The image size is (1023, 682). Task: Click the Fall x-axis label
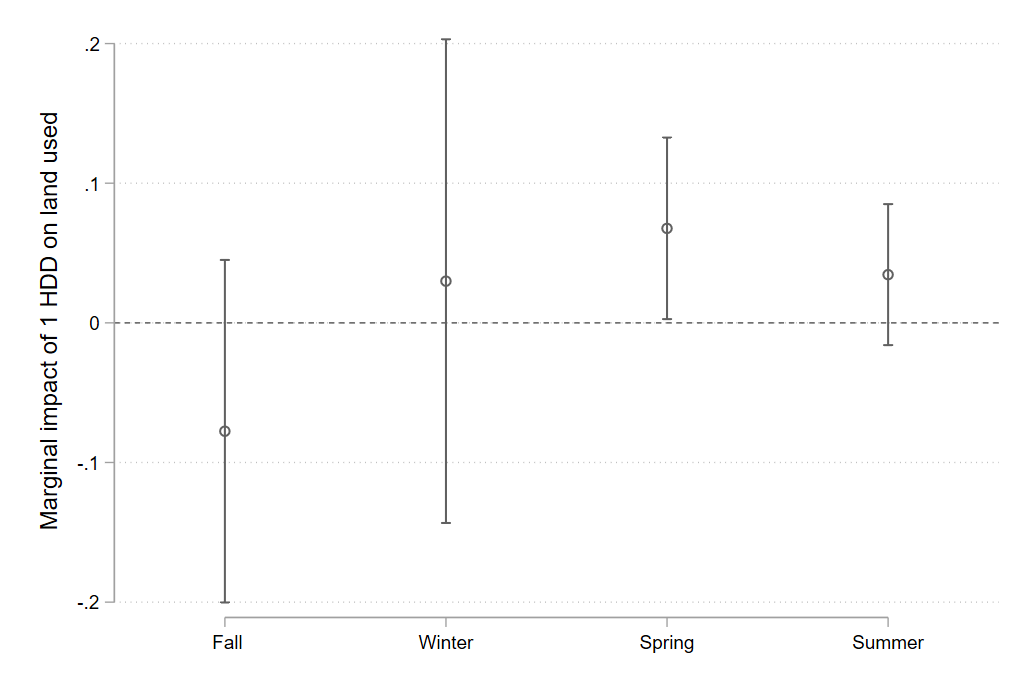tap(227, 643)
